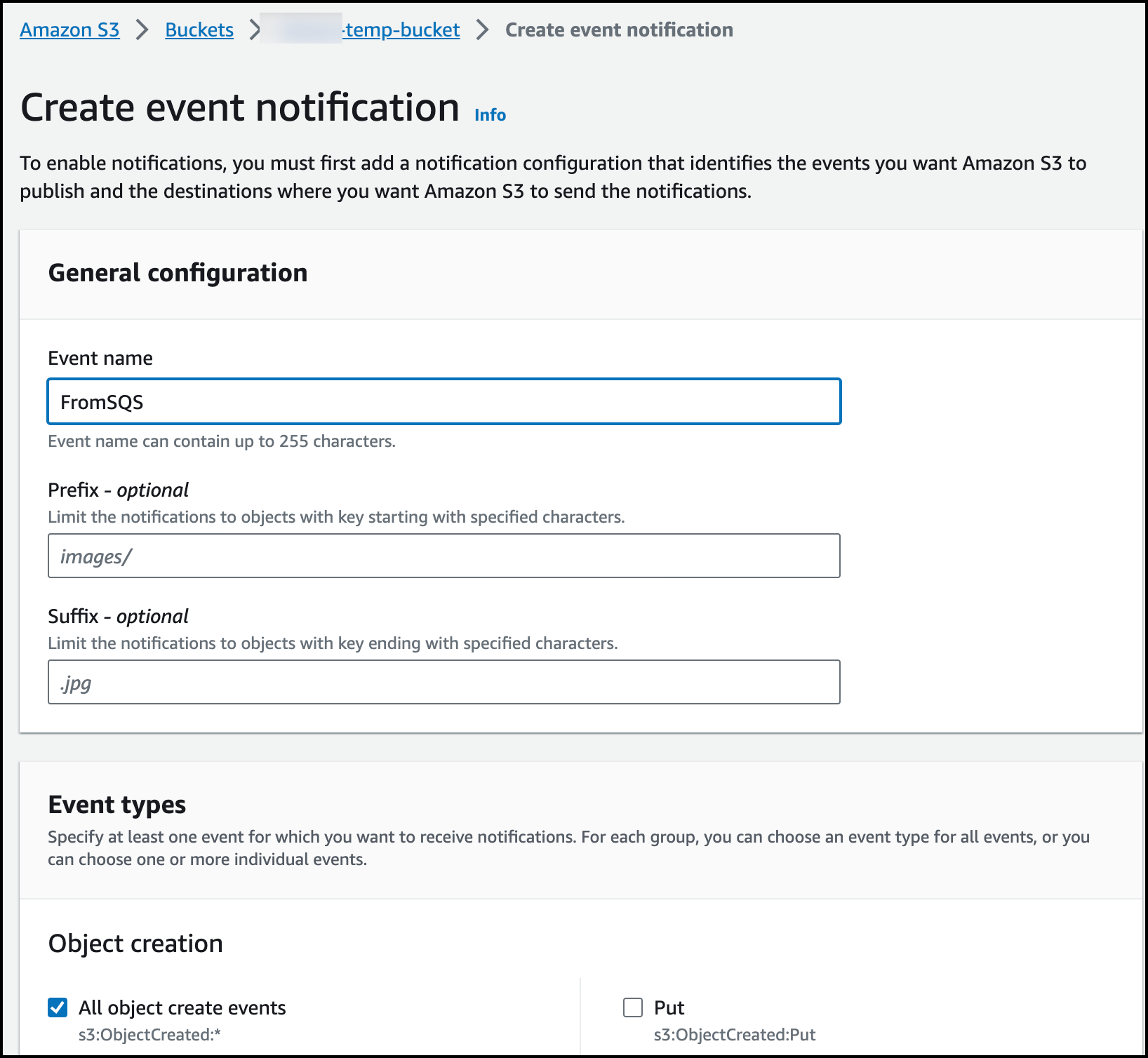Uncheck All object create events checkbox
The image size is (1148, 1058).
(58, 1007)
